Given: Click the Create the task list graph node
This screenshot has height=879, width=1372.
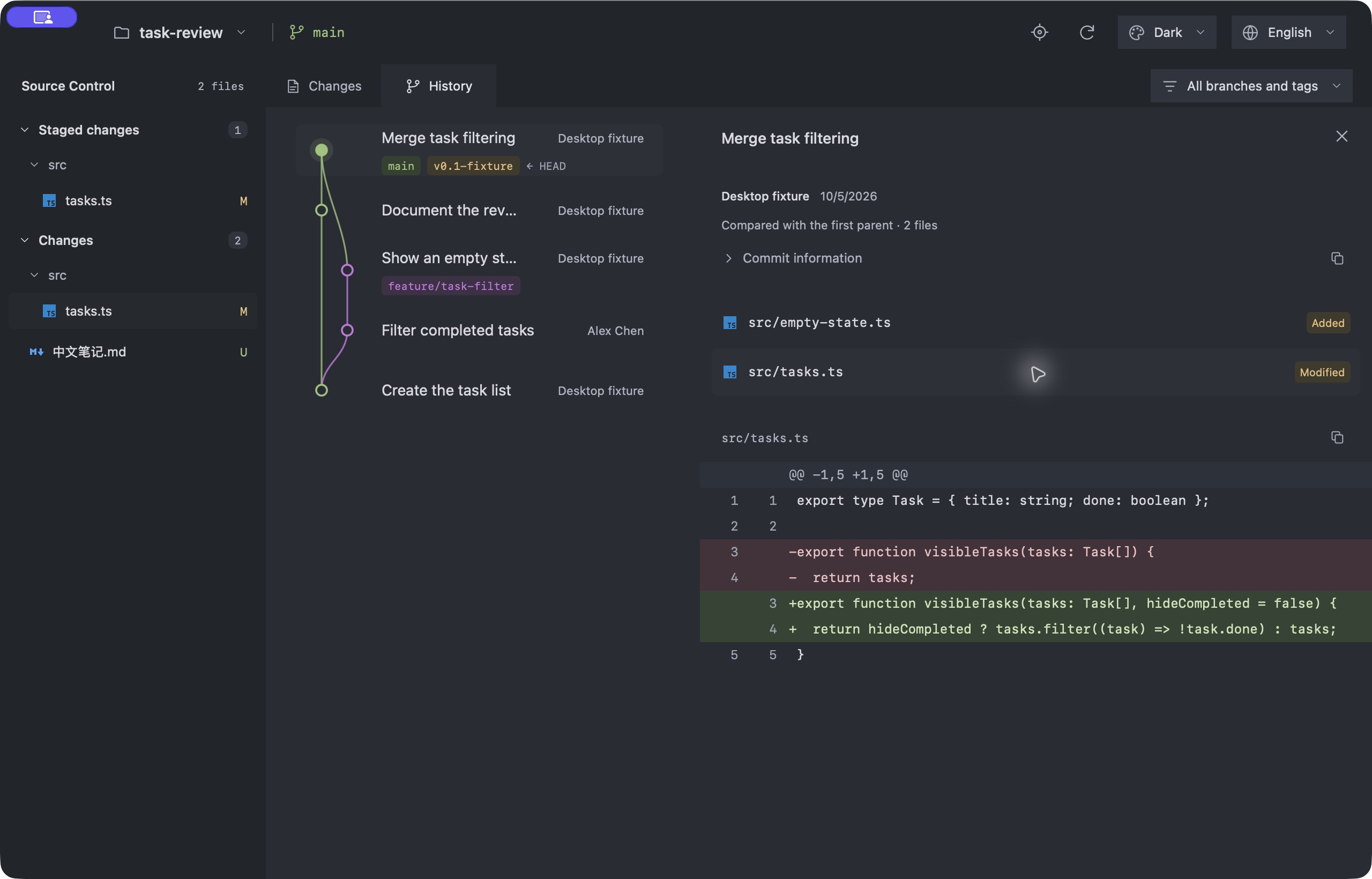Looking at the screenshot, I should (x=322, y=390).
